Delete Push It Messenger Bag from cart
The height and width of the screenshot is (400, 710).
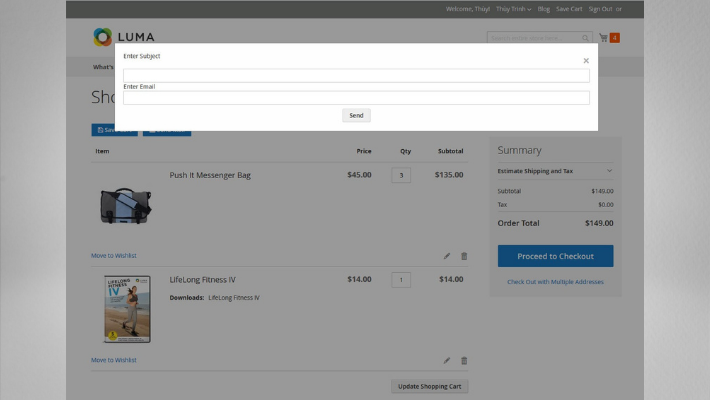pos(464,256)
